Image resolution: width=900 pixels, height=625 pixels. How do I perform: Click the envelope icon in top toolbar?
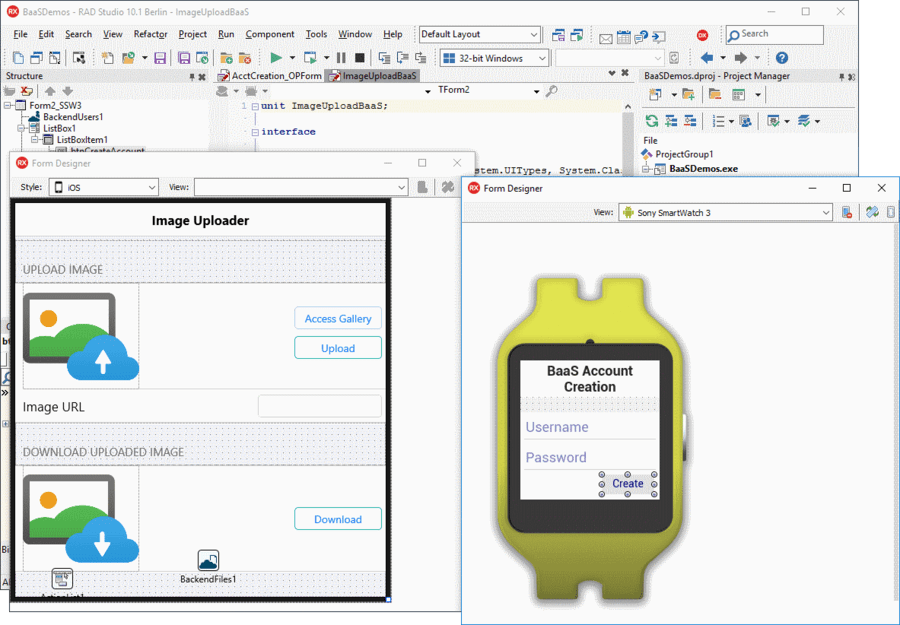[x=606, y=38]
